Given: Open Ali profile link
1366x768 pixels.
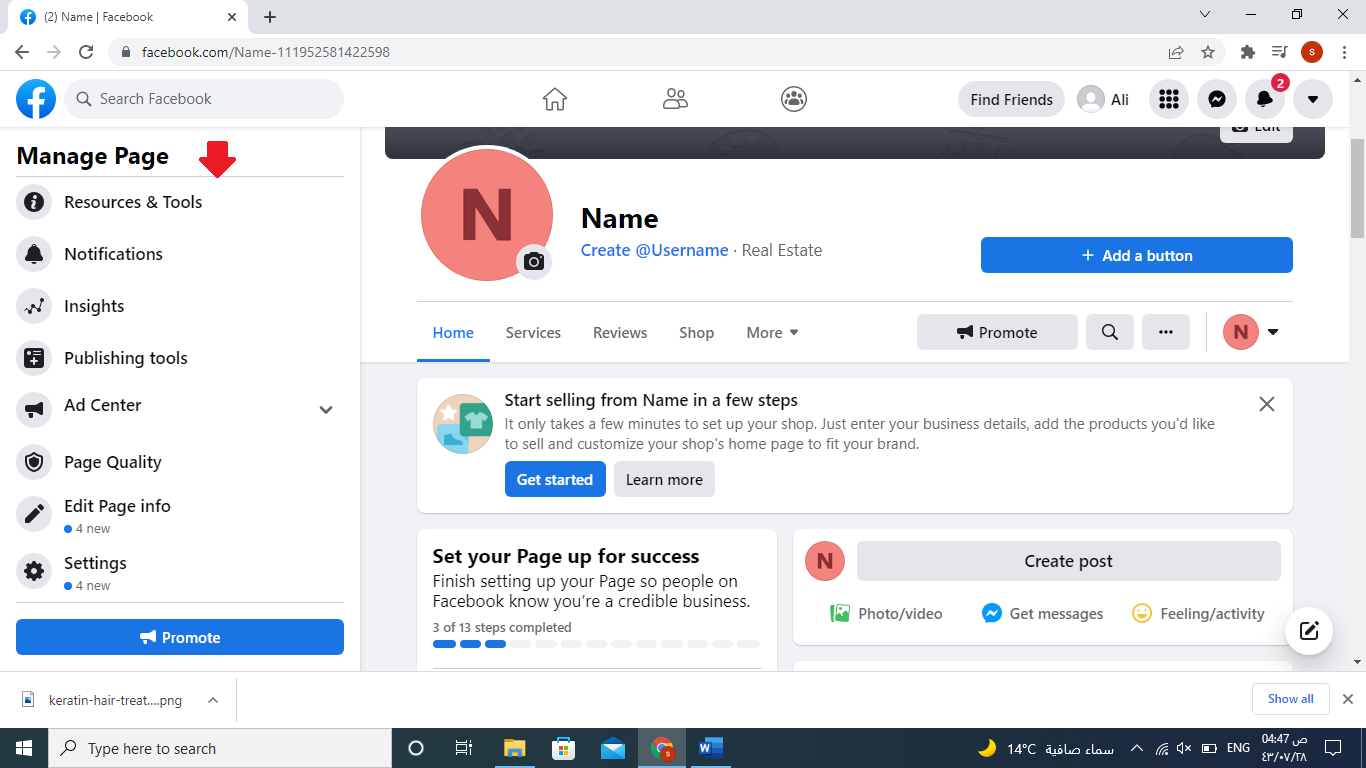Looking at the screenshot, I should coord(1104,99).
